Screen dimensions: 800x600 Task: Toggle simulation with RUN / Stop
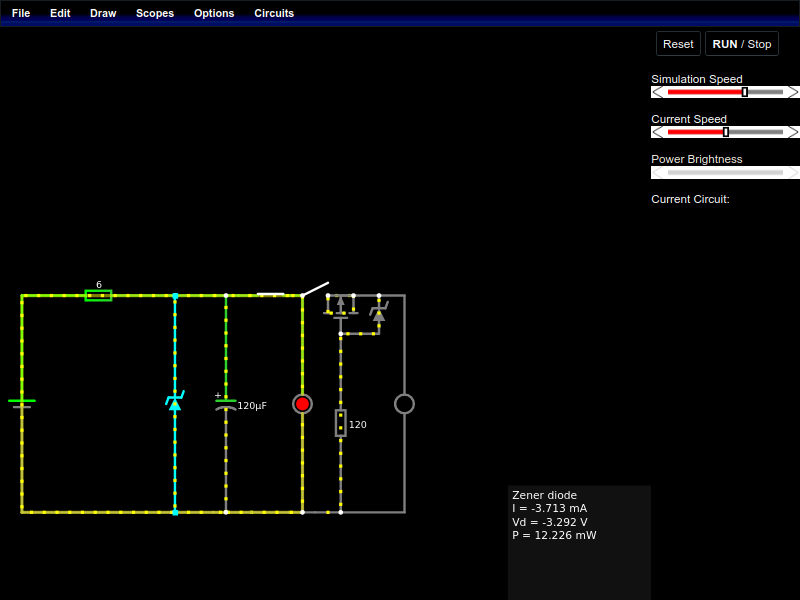click(x=741, y=44)
